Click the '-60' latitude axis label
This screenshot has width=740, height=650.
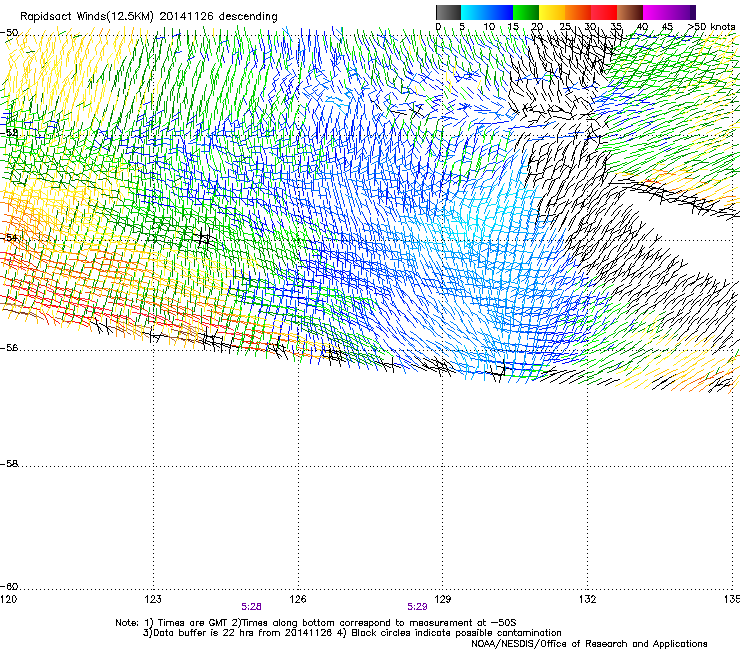pyautogui.click(x=9, y=587)
